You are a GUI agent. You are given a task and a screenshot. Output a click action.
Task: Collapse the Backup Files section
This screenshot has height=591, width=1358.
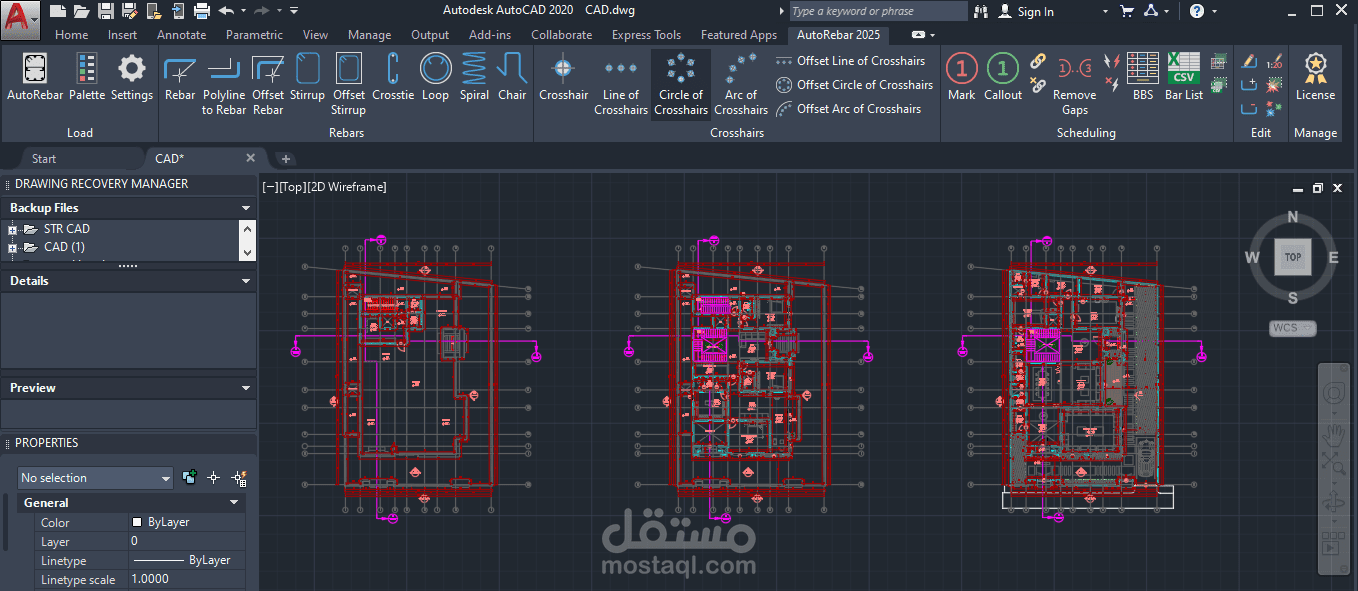pos(246,208)
